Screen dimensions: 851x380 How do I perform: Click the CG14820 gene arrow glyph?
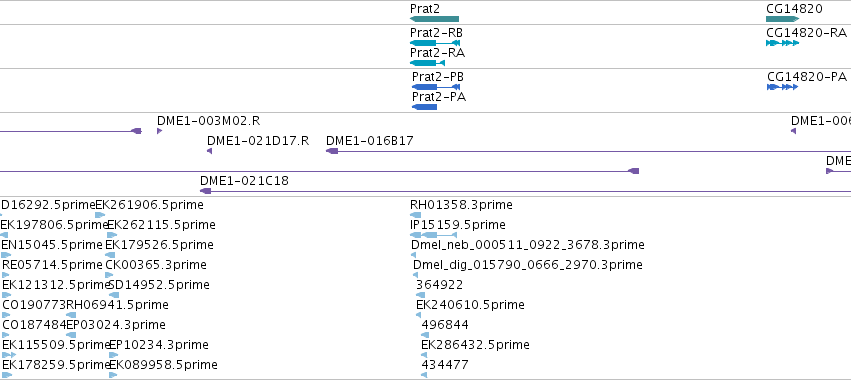[x=783, y=19]
